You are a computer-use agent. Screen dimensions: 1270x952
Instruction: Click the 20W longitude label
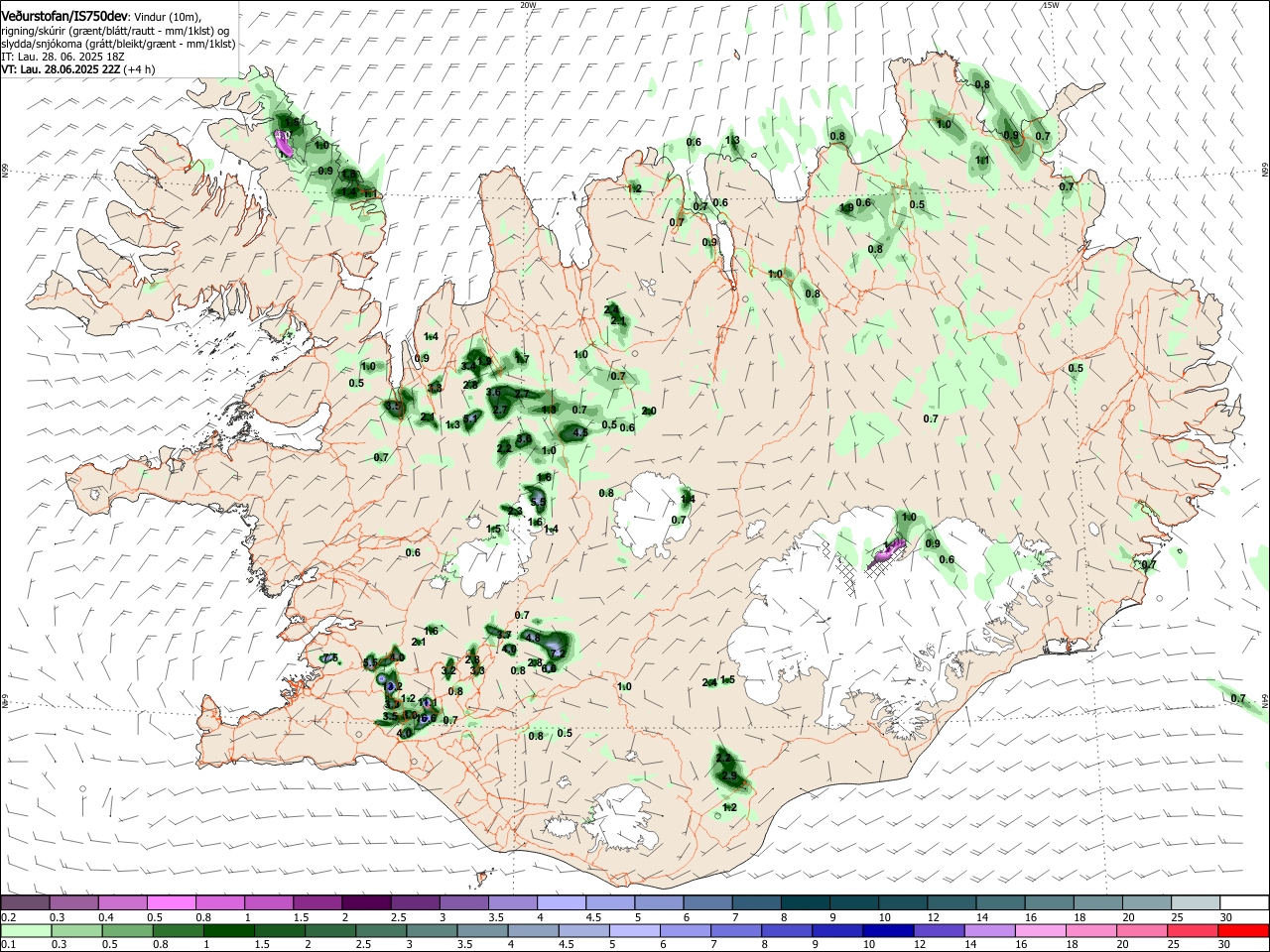pos(528,5)
